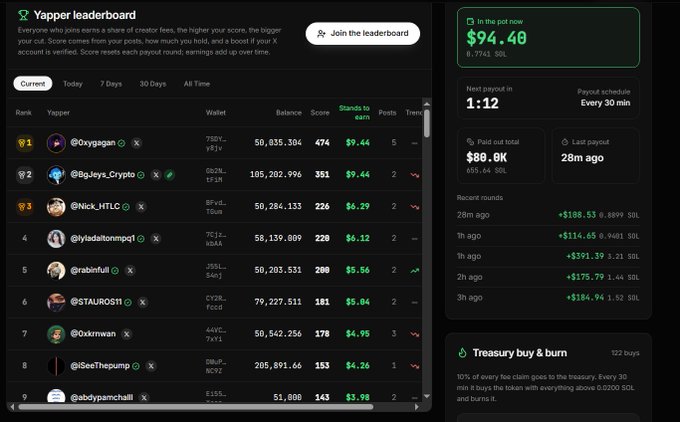Open the @Nick_HTLC username link
Viewport: 680px width, 422px height.
pos(95,206)
